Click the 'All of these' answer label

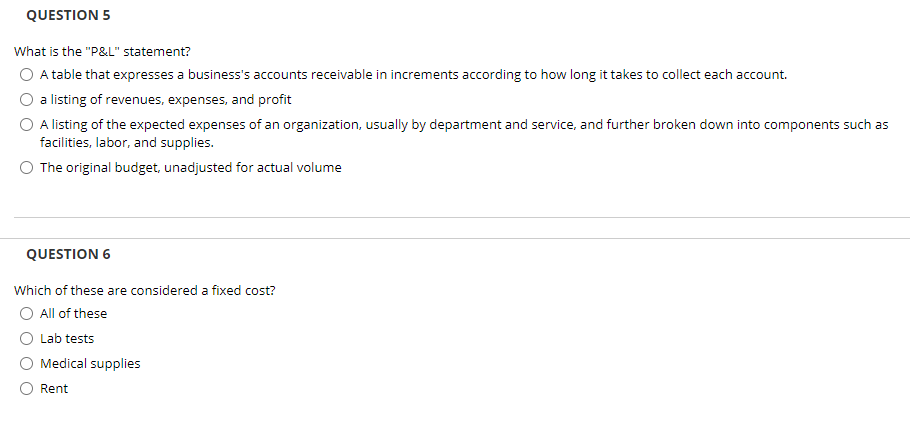click(73, 314)
